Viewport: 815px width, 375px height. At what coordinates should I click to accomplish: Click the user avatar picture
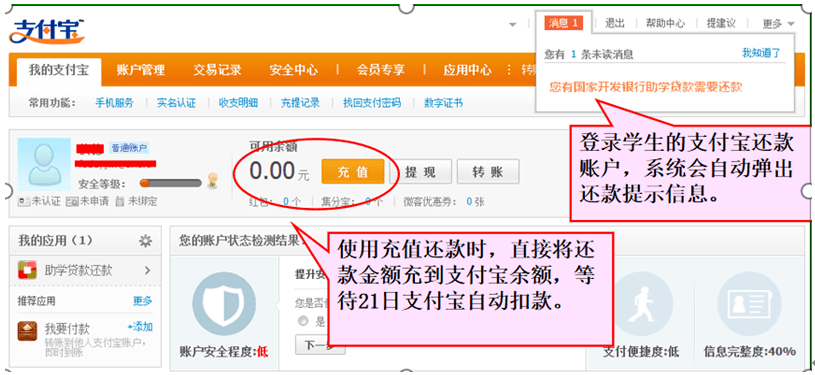pyautogui.click(x=44, y=163)
